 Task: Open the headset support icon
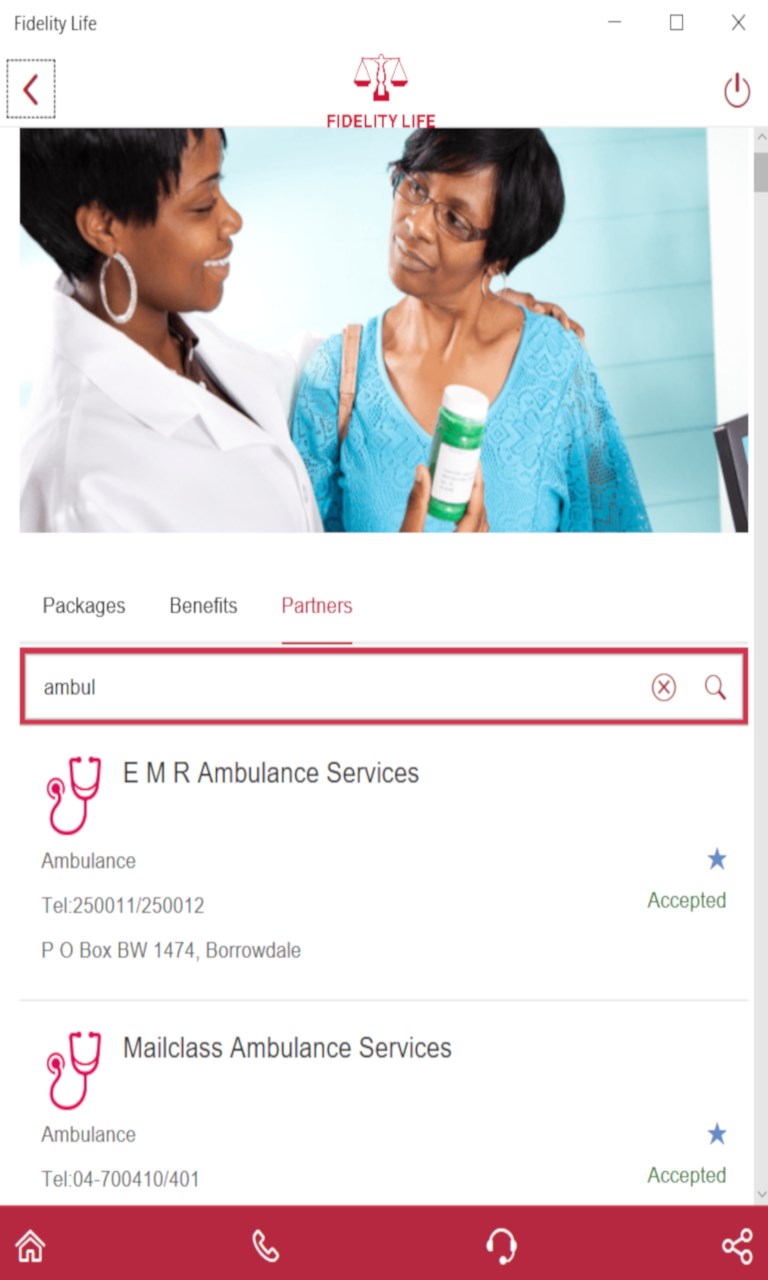pyautogui.click(x=501, y=1246)
